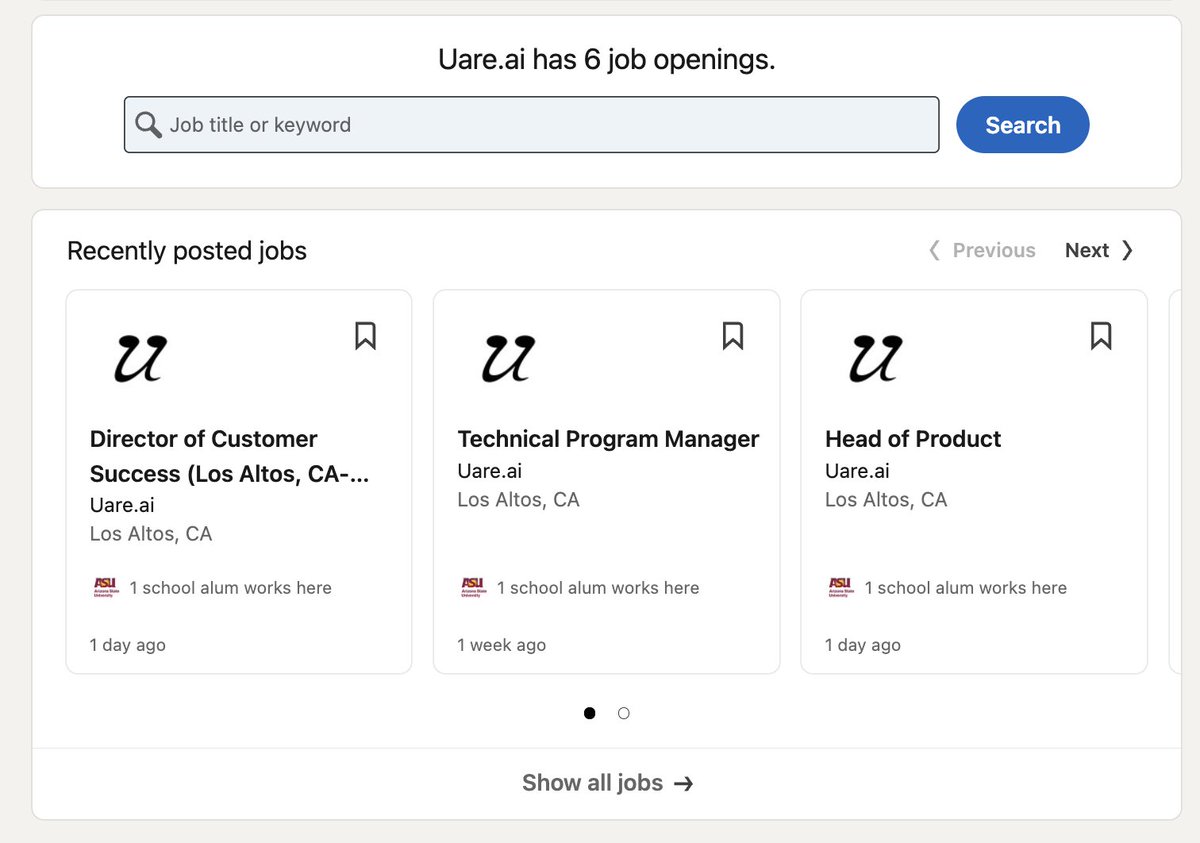This screenshot has width=1200, height=843.
Task: Click the magnifier icon in job search field
Action: [x=148, y=125]
